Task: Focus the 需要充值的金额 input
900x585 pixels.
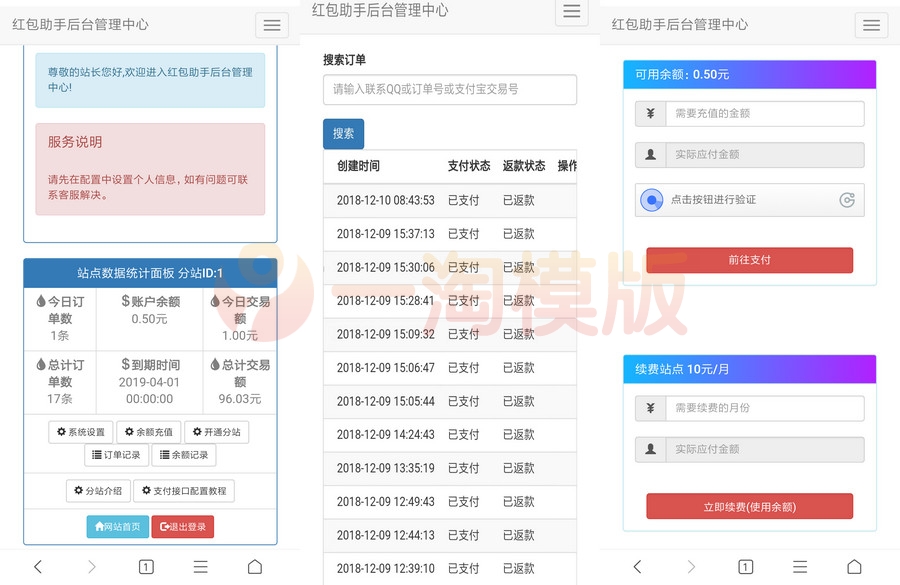Action: click(x=765, y=114)
